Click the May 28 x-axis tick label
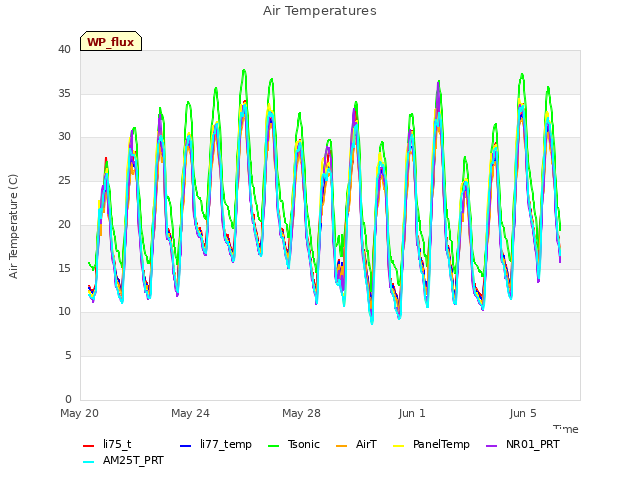 pos(301,413)
